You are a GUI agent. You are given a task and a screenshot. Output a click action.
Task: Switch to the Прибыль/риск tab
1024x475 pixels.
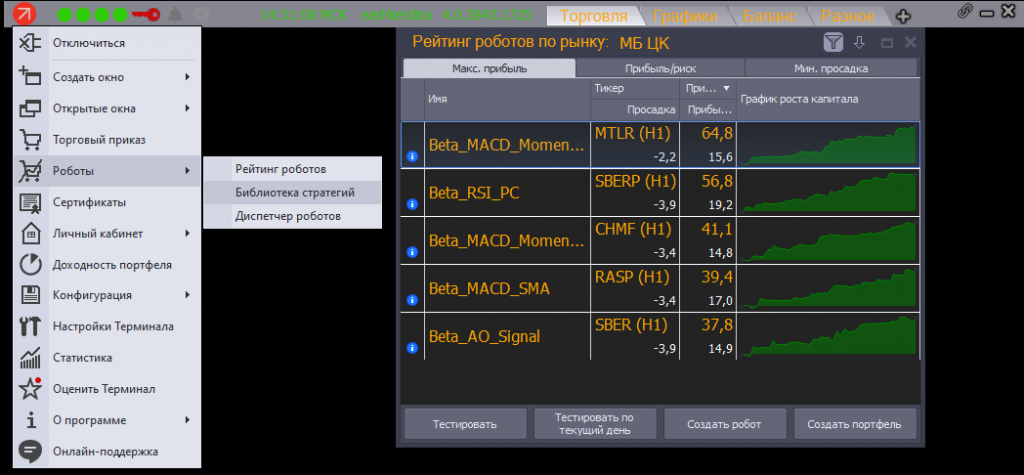[x=659, y=69]
